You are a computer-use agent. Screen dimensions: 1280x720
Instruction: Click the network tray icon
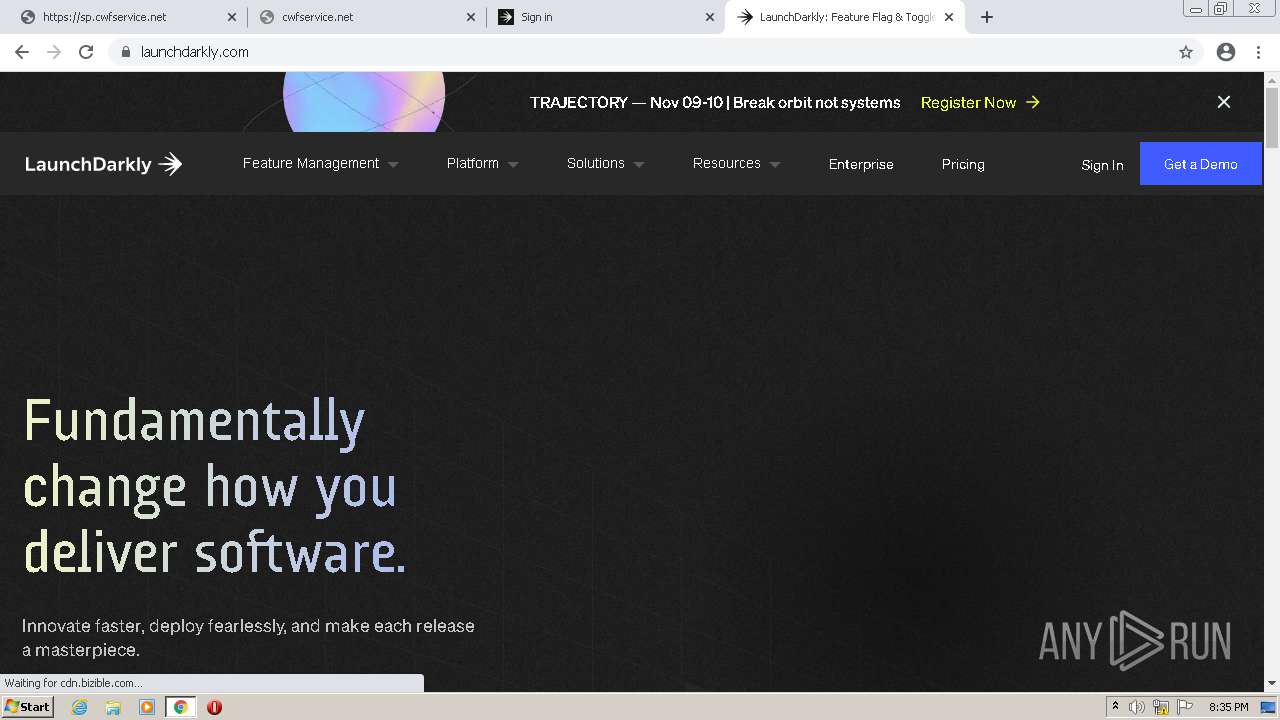[1161, 708]
